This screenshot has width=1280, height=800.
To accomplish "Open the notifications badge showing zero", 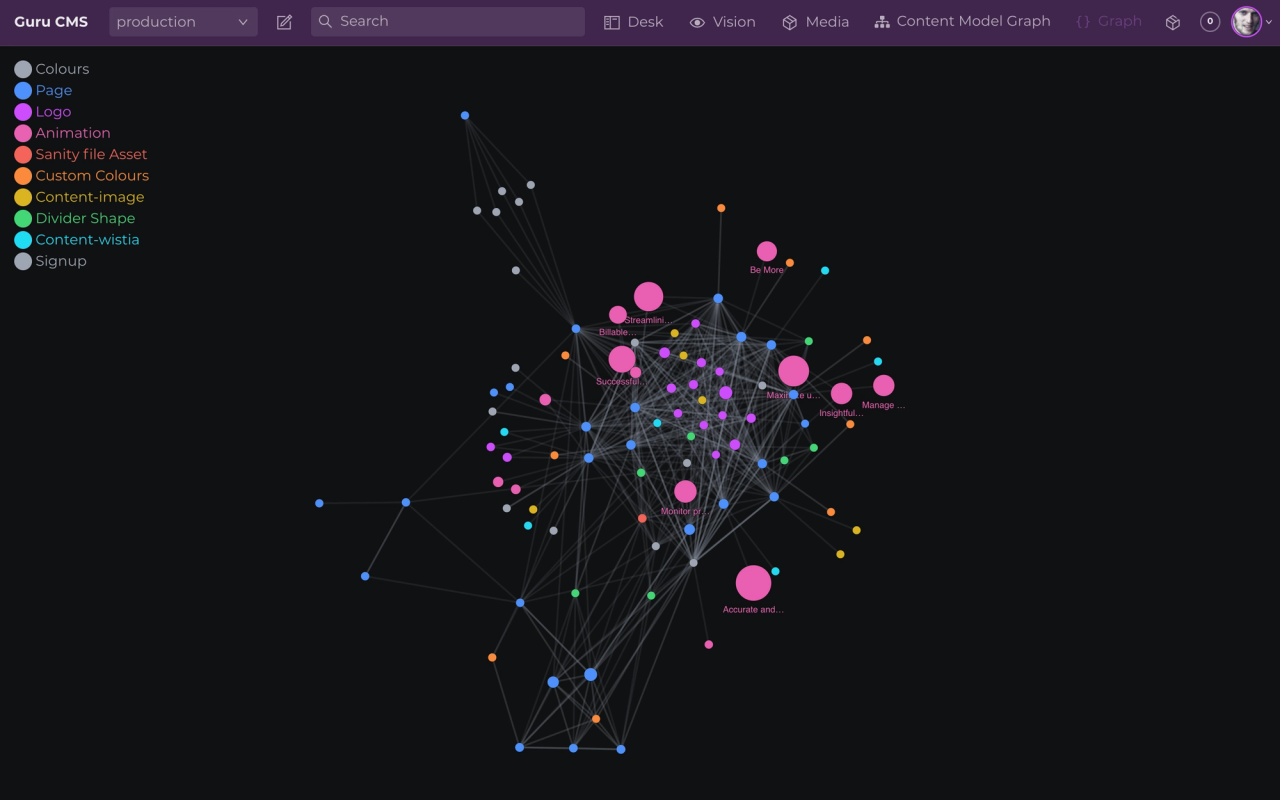I will click(x=1210, y=21).
